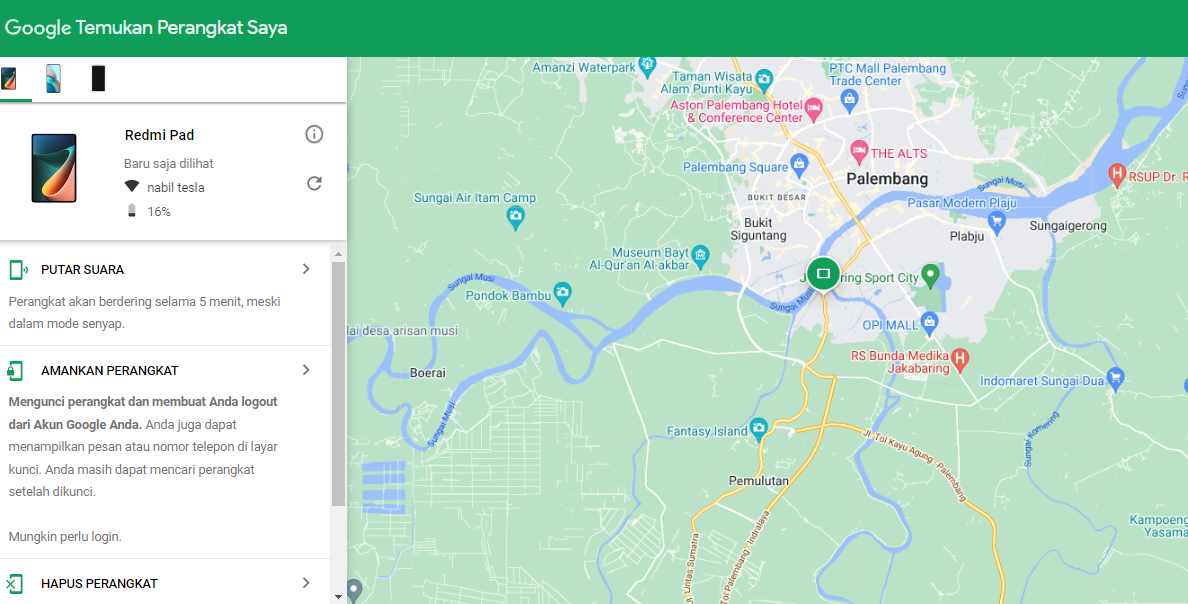Click the Hapus Perangkat erase icon
1188x604 pixels.
click(14, 584)
